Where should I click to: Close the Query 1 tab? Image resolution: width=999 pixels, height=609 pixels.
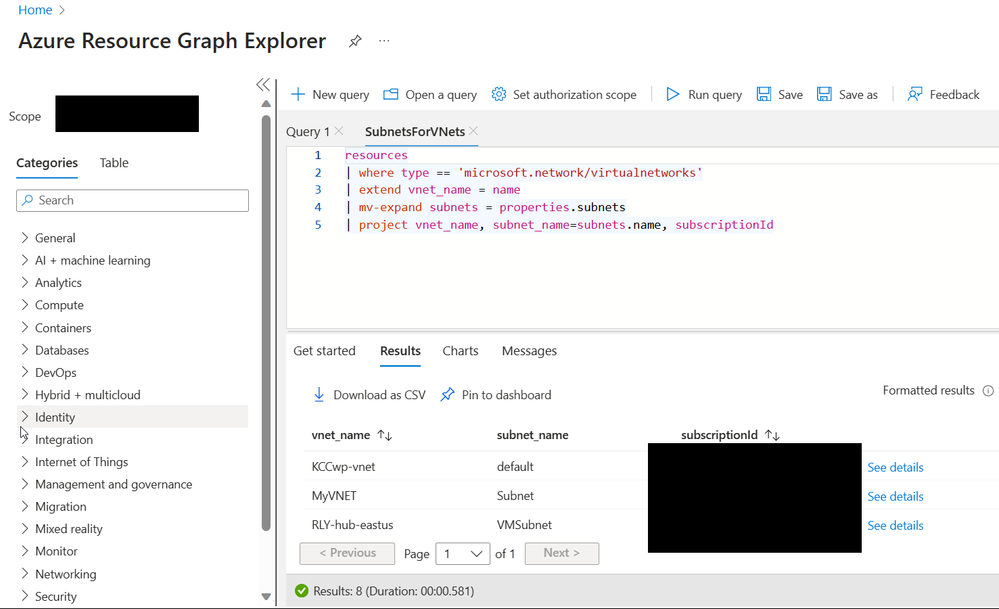(x=339, y=131)
